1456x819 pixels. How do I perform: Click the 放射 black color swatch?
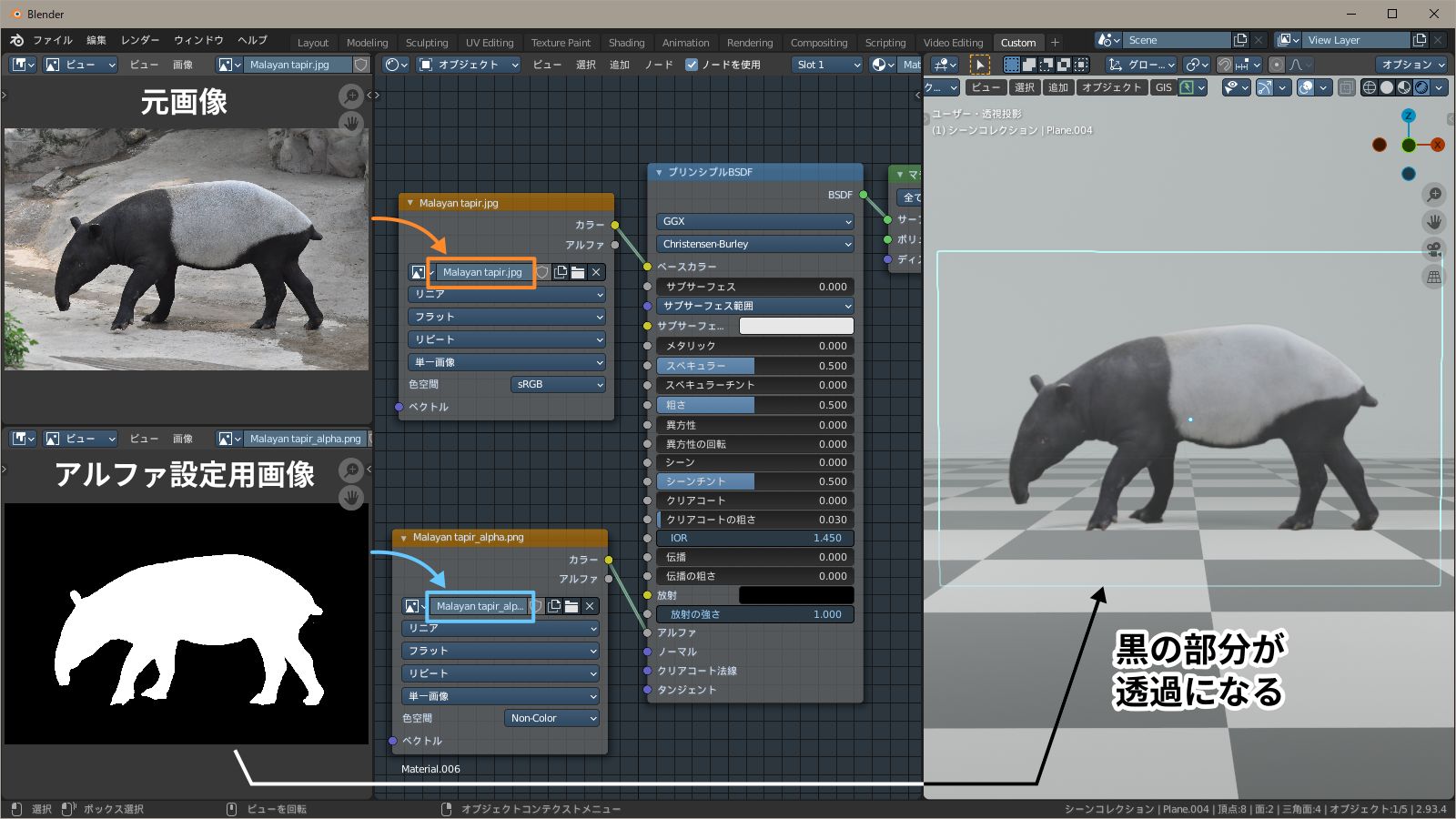[x=796, y=595]
